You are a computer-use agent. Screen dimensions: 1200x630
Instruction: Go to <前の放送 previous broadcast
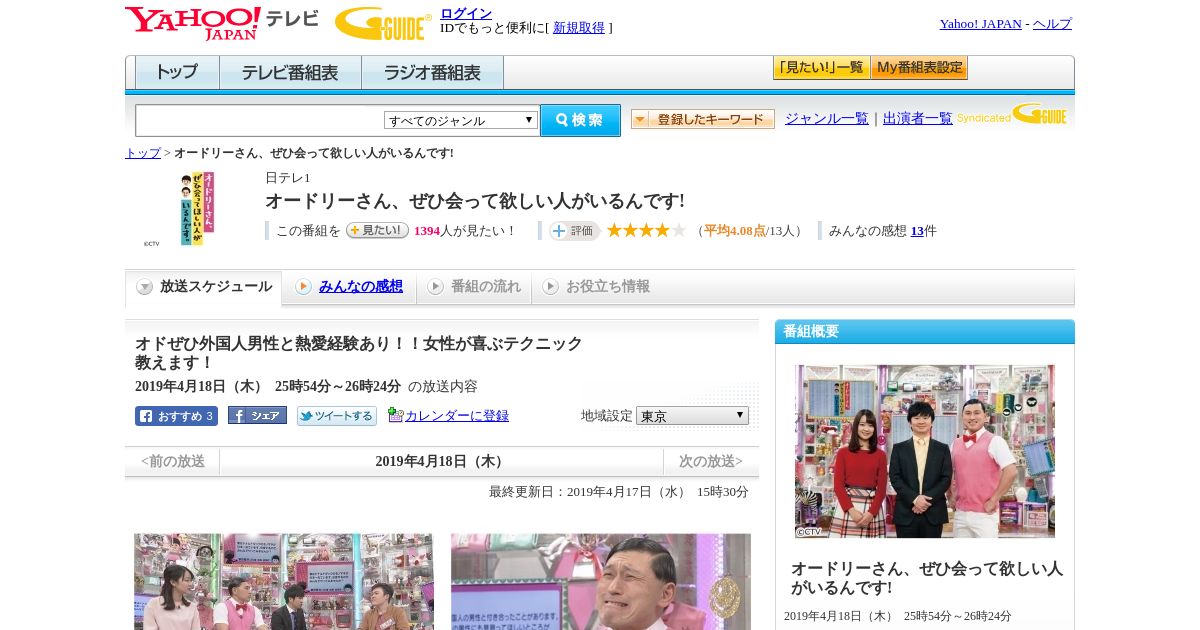pos(173,462)
